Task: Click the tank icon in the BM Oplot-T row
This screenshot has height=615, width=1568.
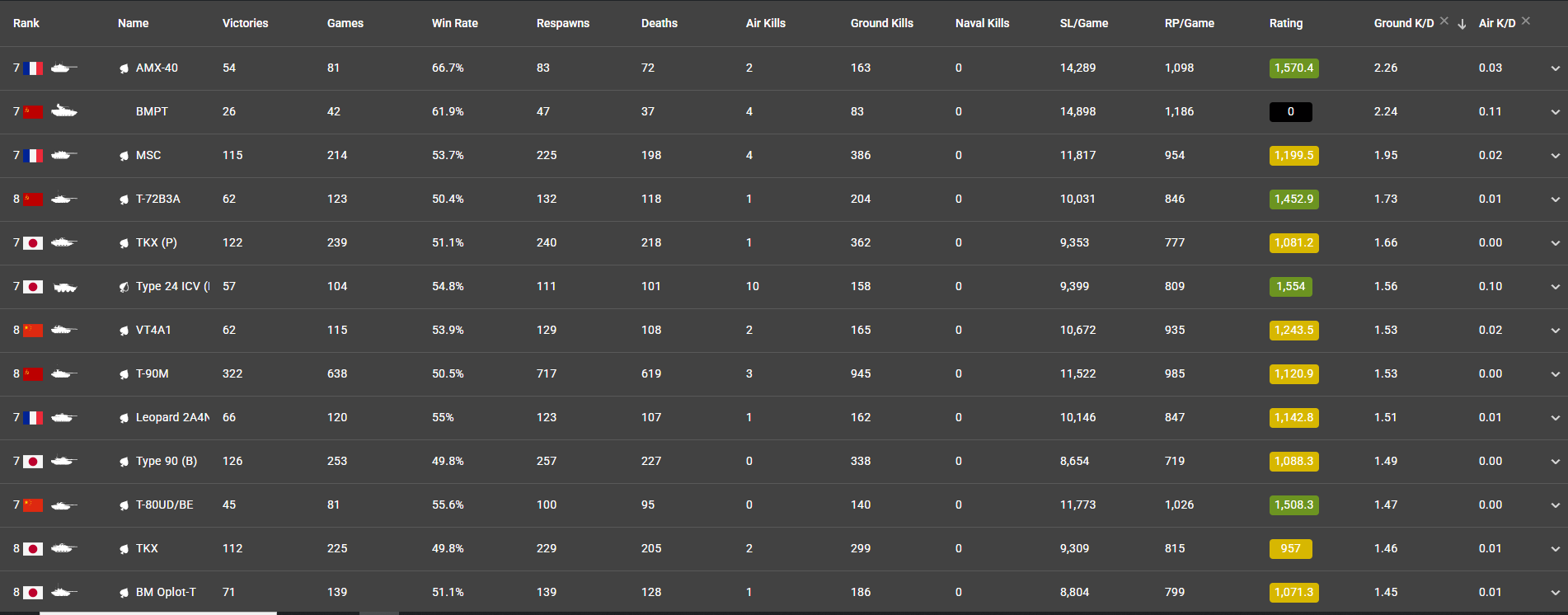Action: tap(63, 592)
